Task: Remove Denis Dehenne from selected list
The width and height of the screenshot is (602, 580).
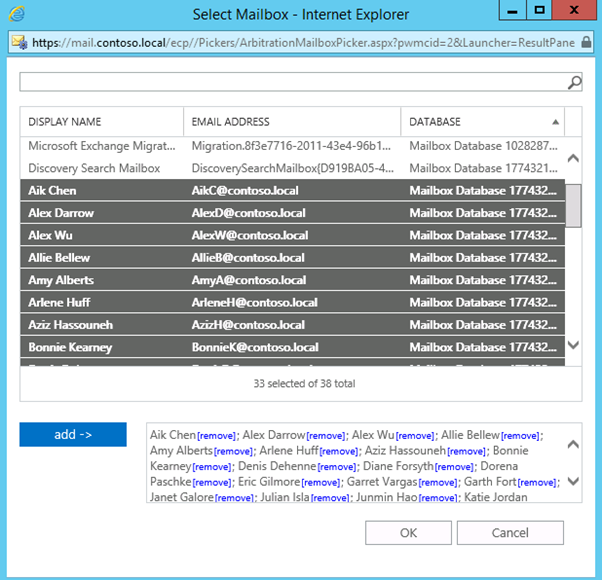Action: pos(337,467)
